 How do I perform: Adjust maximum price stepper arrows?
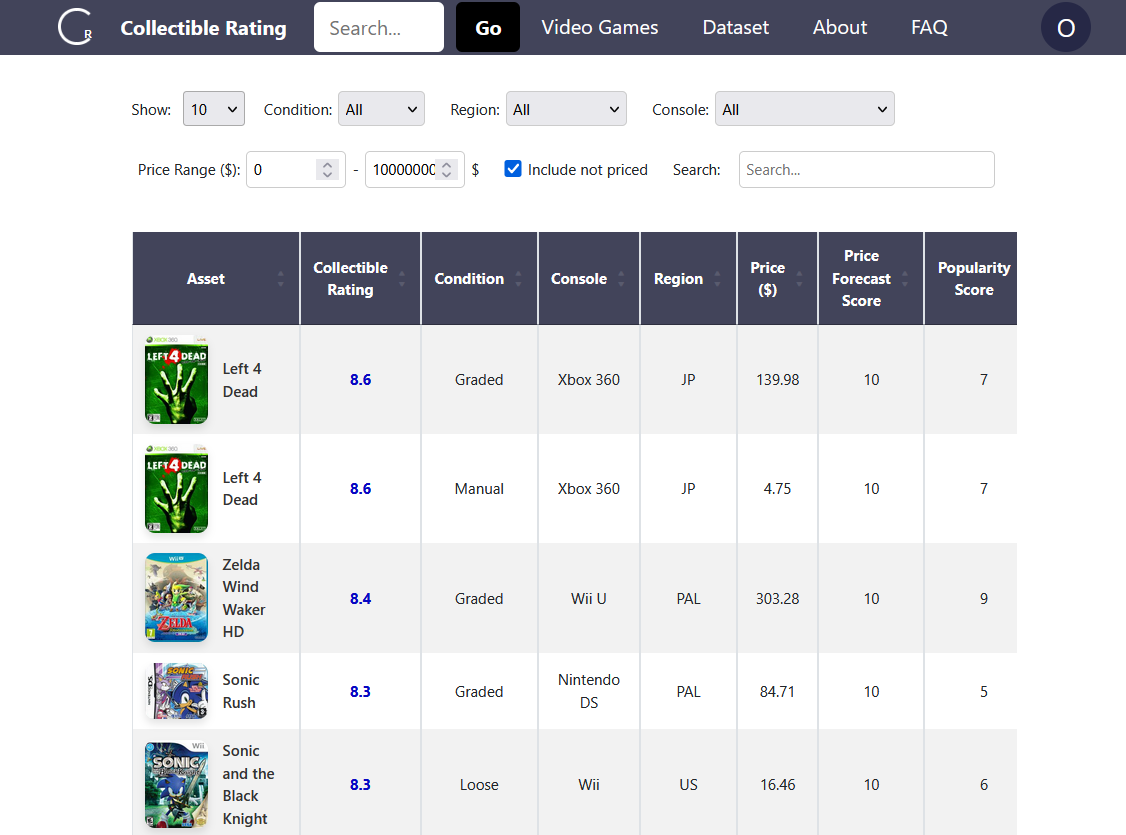coord(447,169)
